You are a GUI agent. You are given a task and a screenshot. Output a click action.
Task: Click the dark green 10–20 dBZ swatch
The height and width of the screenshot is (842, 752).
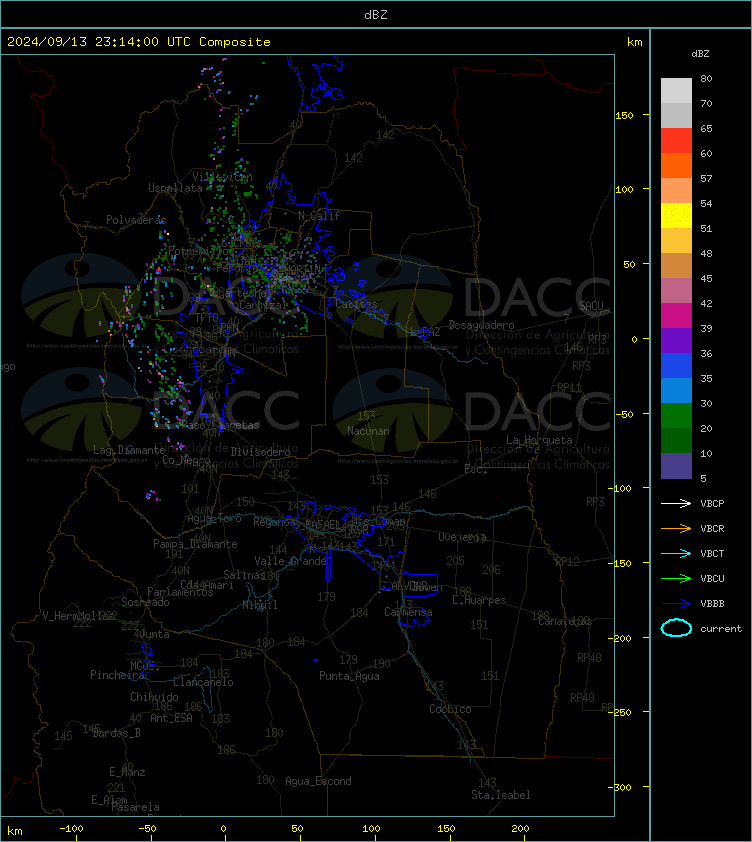tap(676, 440)
